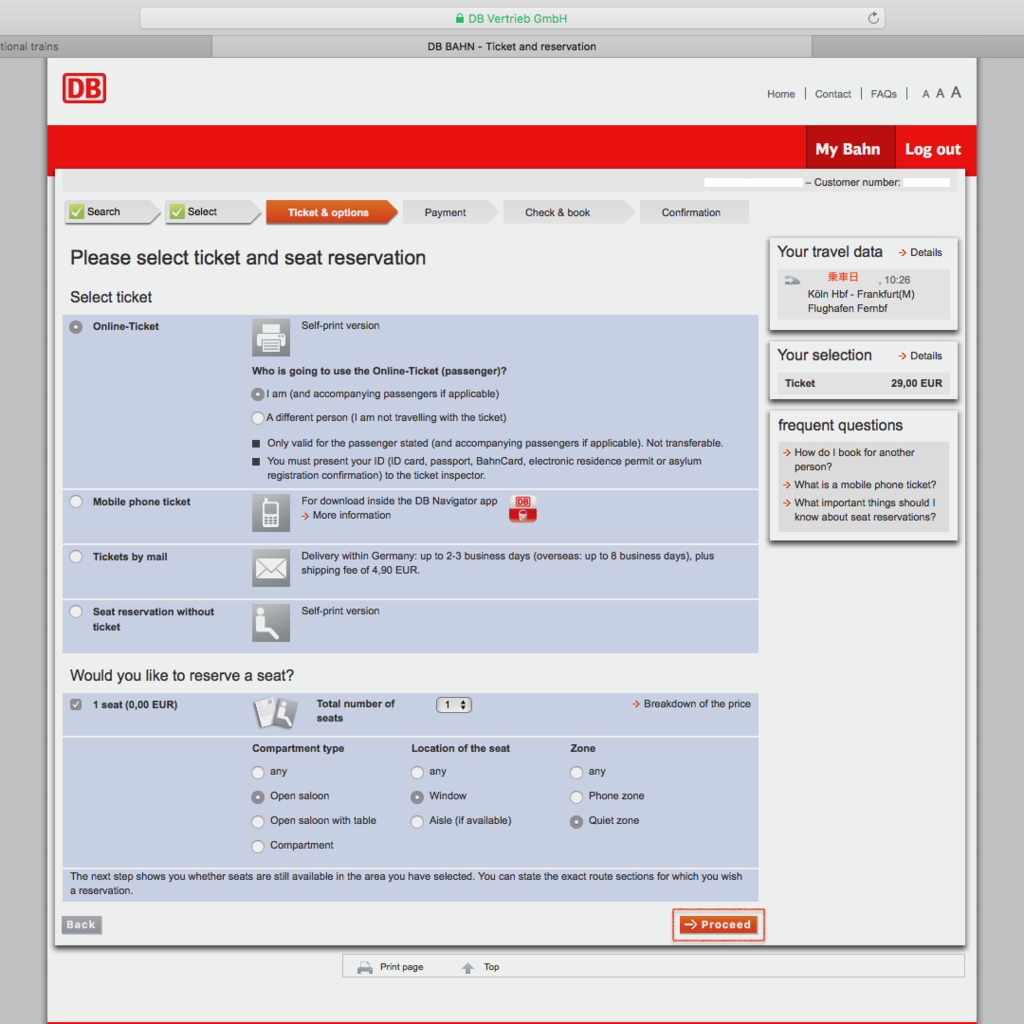The width and height of the screenshot is (1024, 1024).
Task: Click the Ticket & options step
Action: (x=330, y=212)
